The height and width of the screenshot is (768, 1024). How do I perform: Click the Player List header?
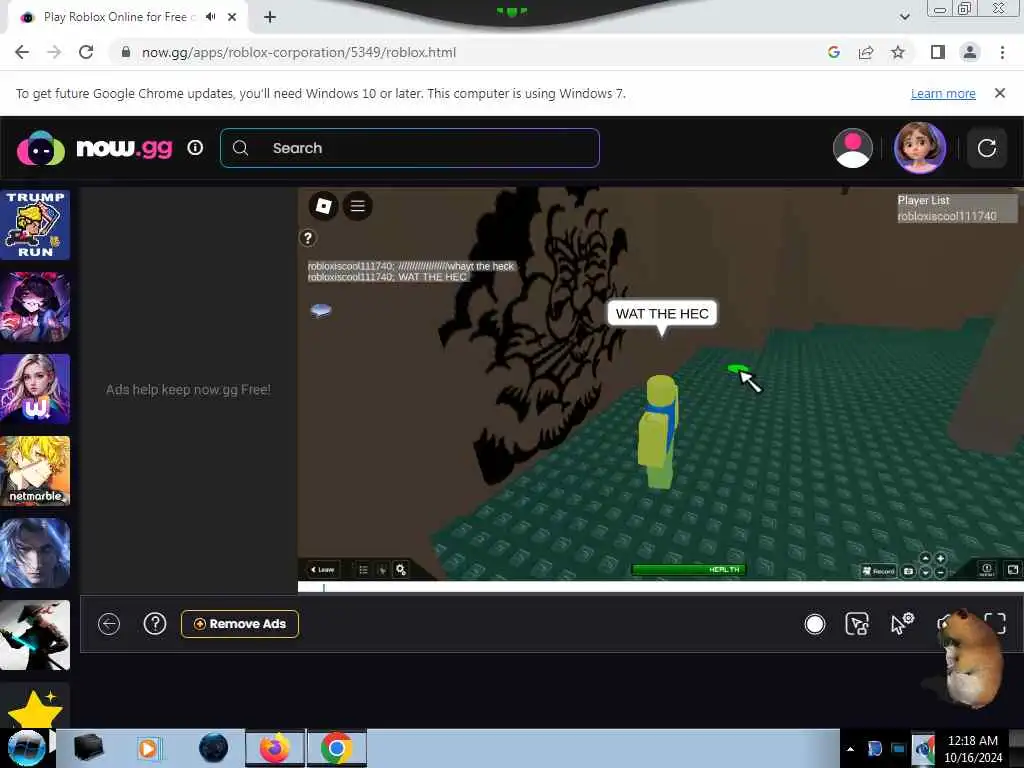pyautogui.click(x=923, y=200)
